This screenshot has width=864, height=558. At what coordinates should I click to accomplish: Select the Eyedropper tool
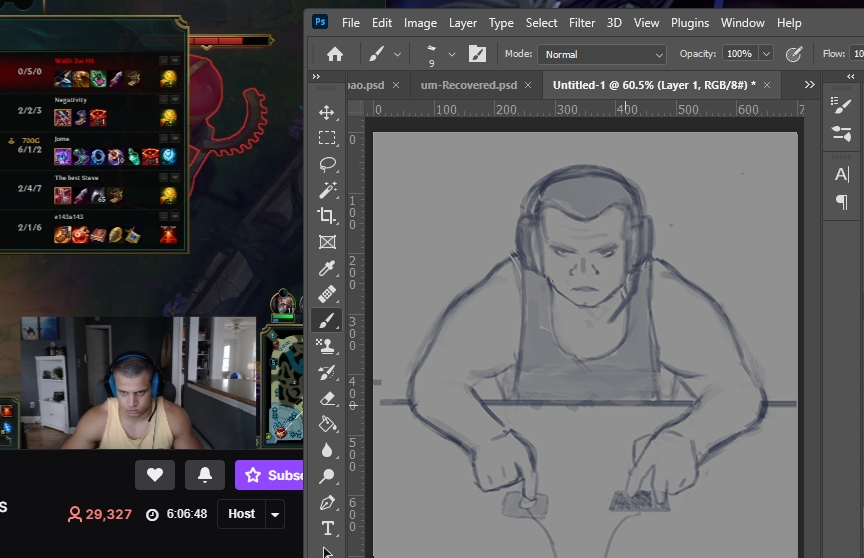coord(327,268)
